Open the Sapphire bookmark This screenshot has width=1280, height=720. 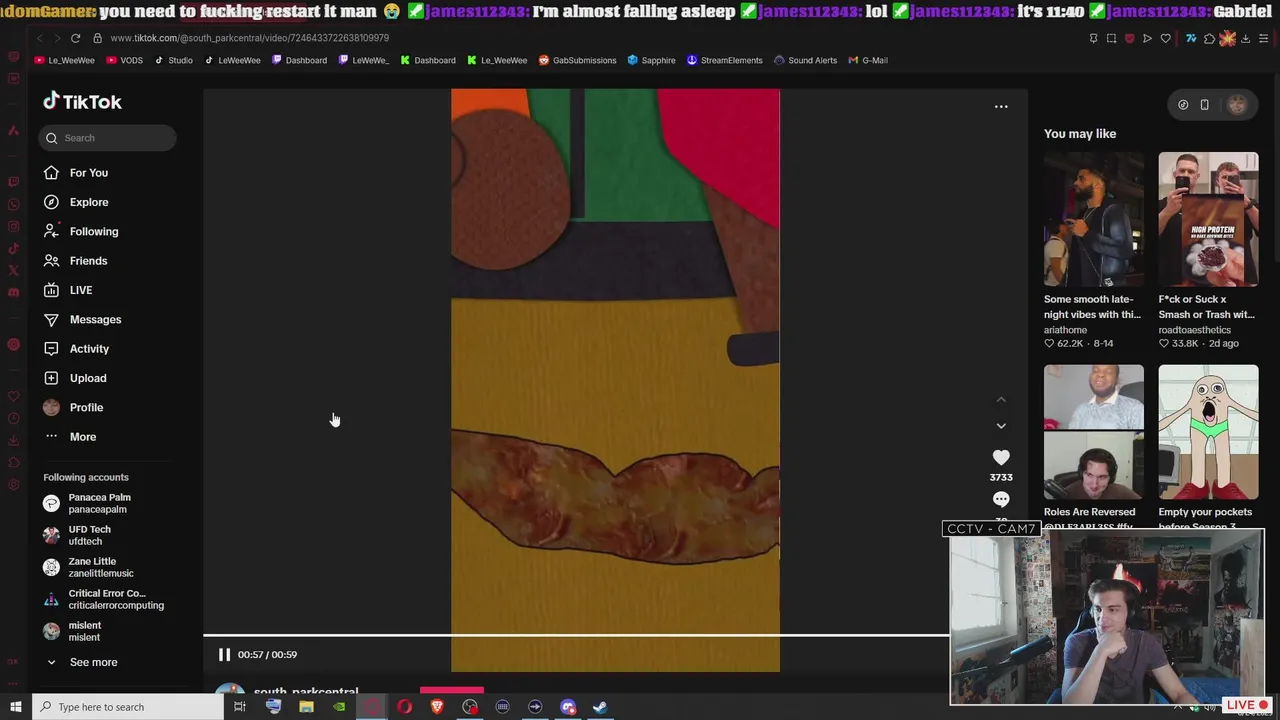651,60
